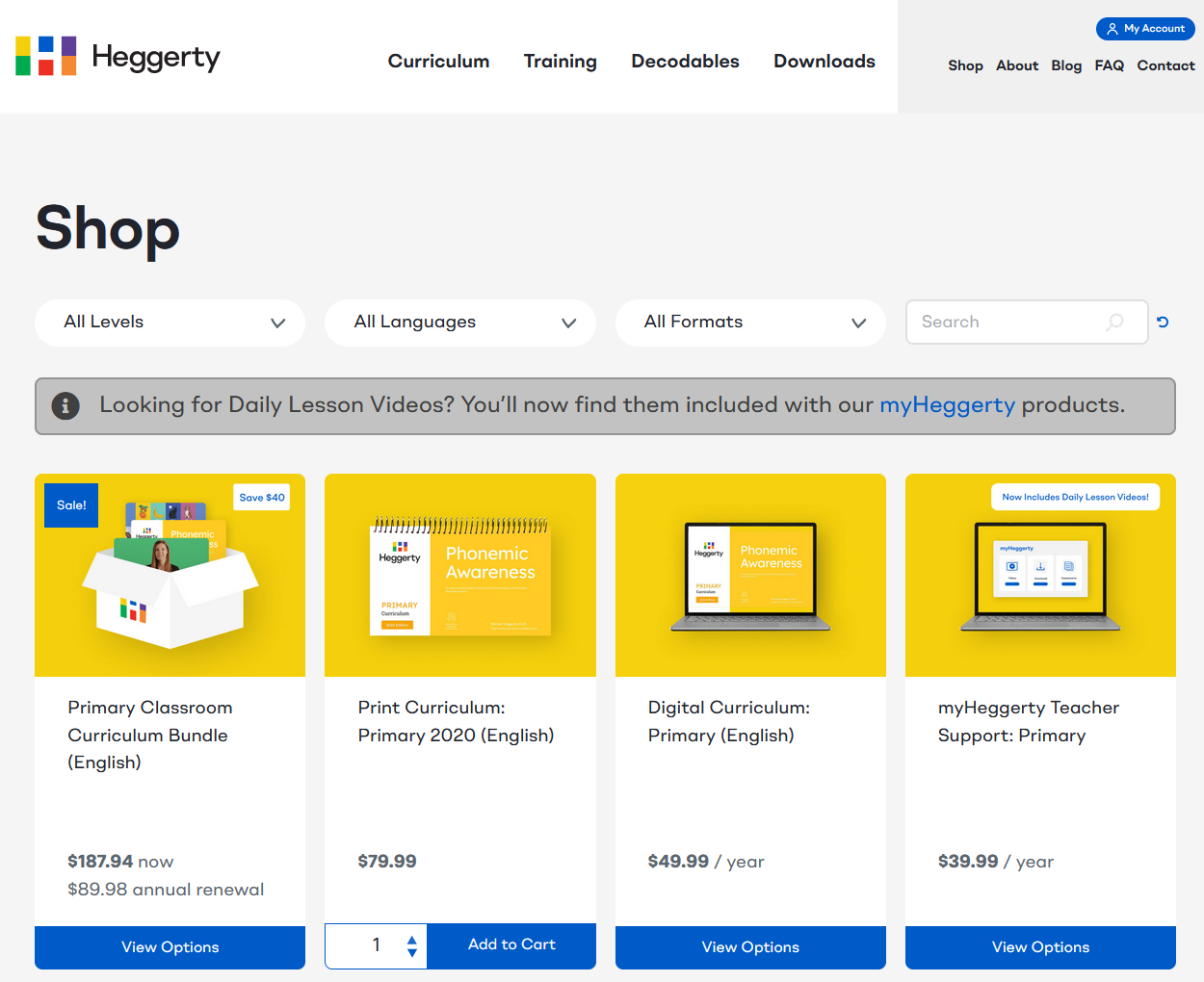Open the Digital Curriculum laptop image
1204x982 pixels.
click(750, 575)
